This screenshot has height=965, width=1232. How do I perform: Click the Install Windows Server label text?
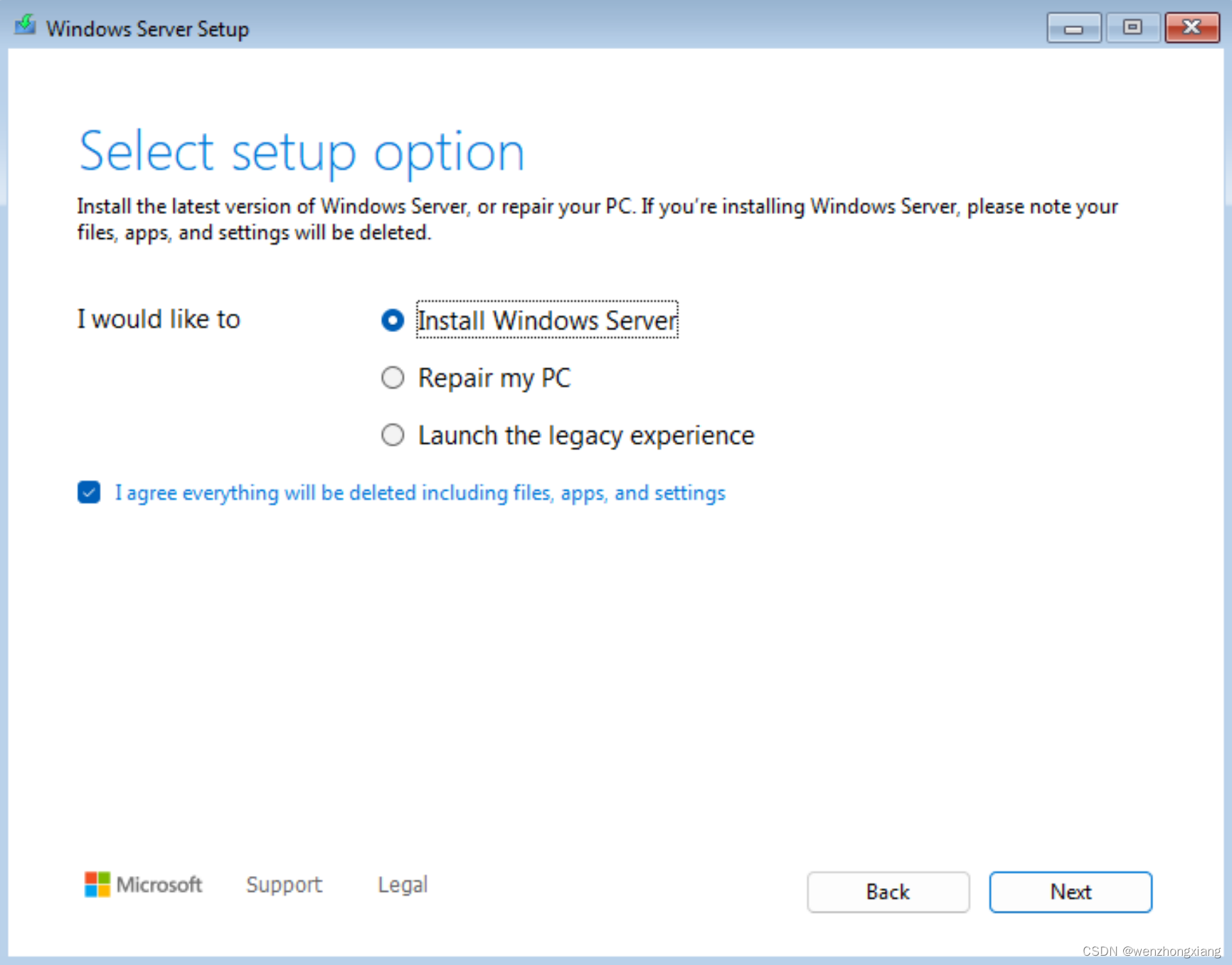(546, 320)
